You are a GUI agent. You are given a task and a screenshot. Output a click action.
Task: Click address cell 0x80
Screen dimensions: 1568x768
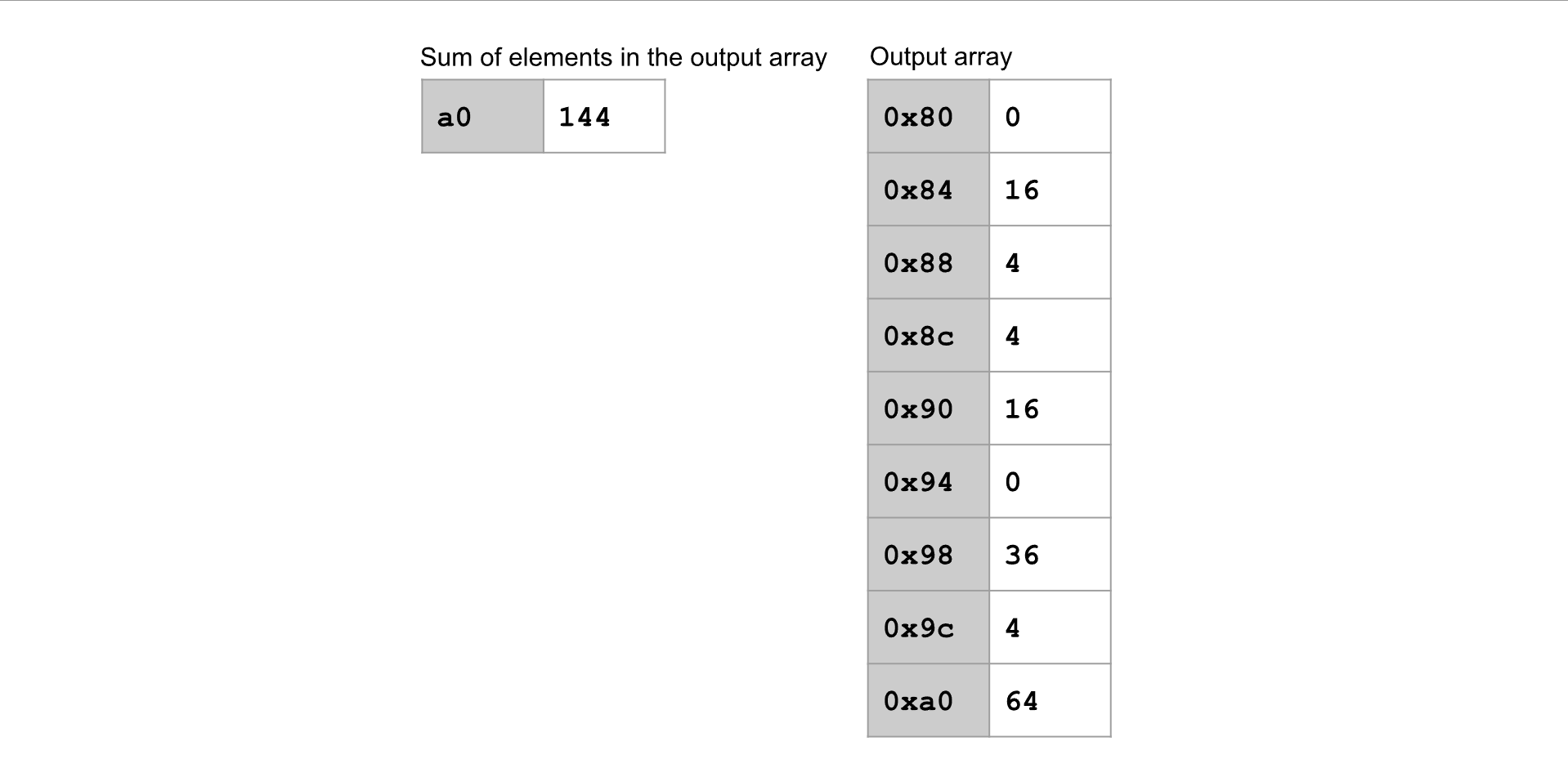[x=929, y=116]
